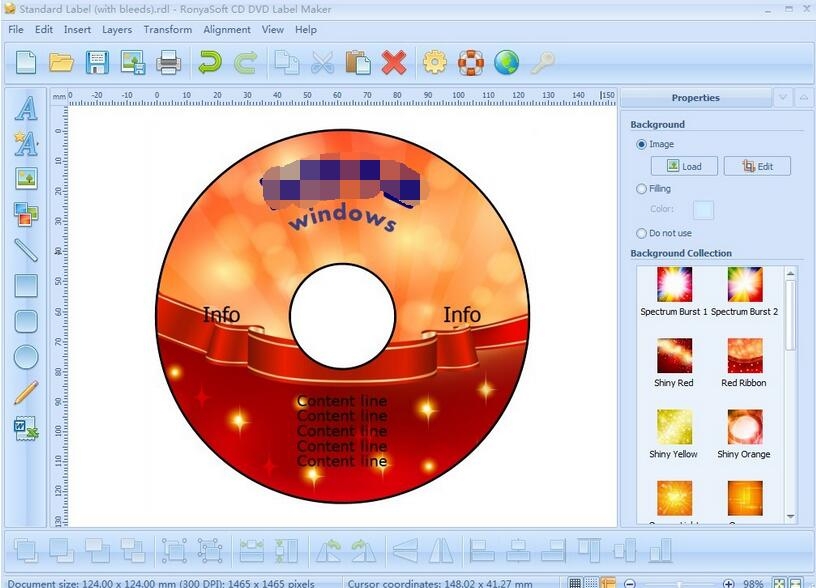Cut with the scissors icon
This screenshot has width=816, height=588.
pos(323,63)
